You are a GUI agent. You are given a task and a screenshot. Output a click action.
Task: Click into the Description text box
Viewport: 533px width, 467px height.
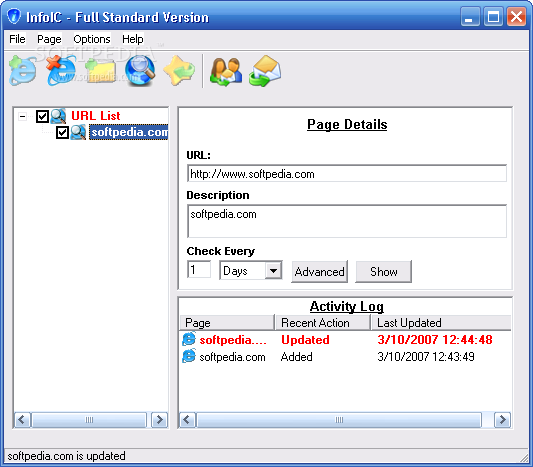pyautogui.click(x=347, y=221)
